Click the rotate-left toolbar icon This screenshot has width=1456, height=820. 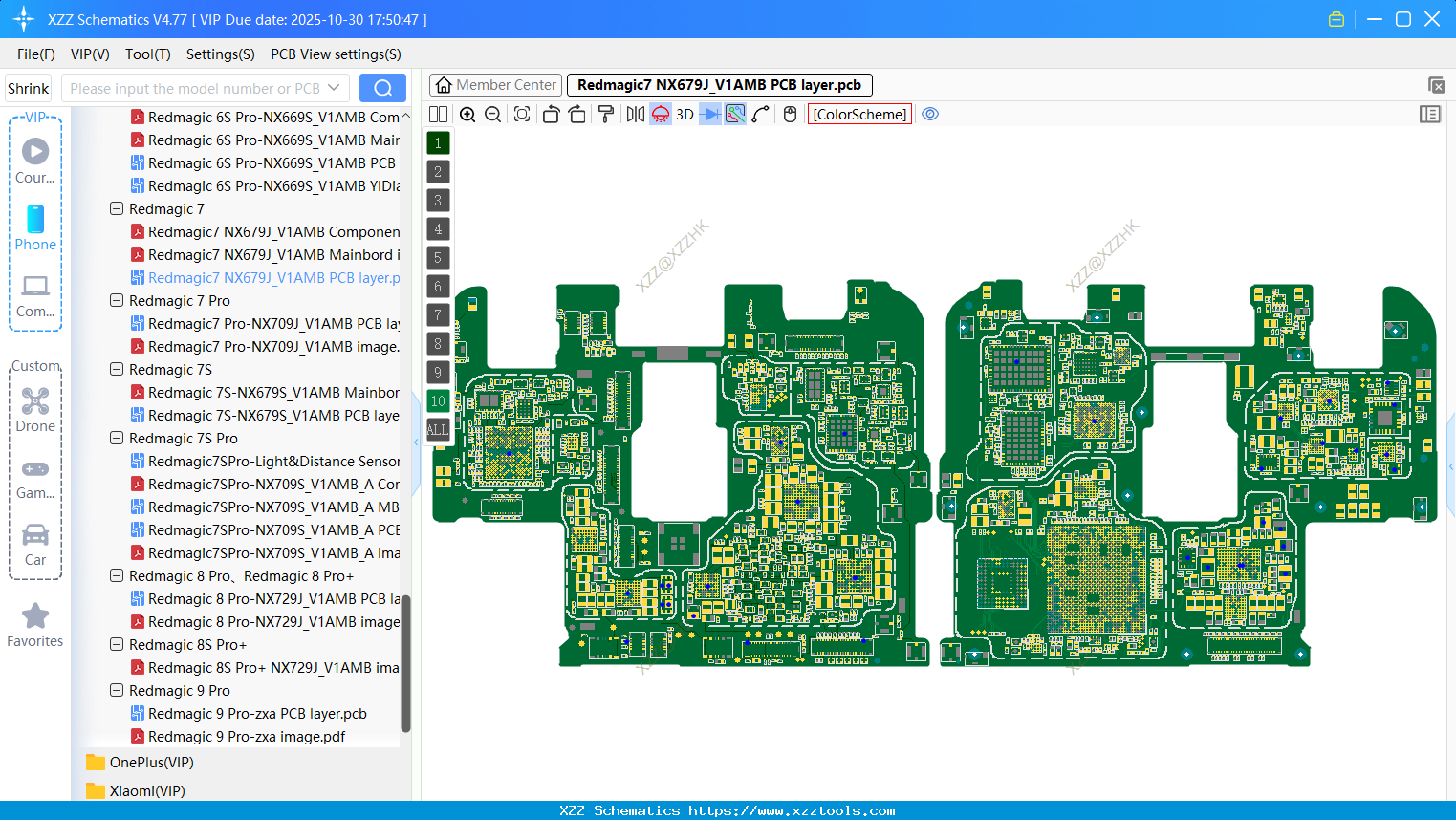pyautogui.click(x=551, y=114)
